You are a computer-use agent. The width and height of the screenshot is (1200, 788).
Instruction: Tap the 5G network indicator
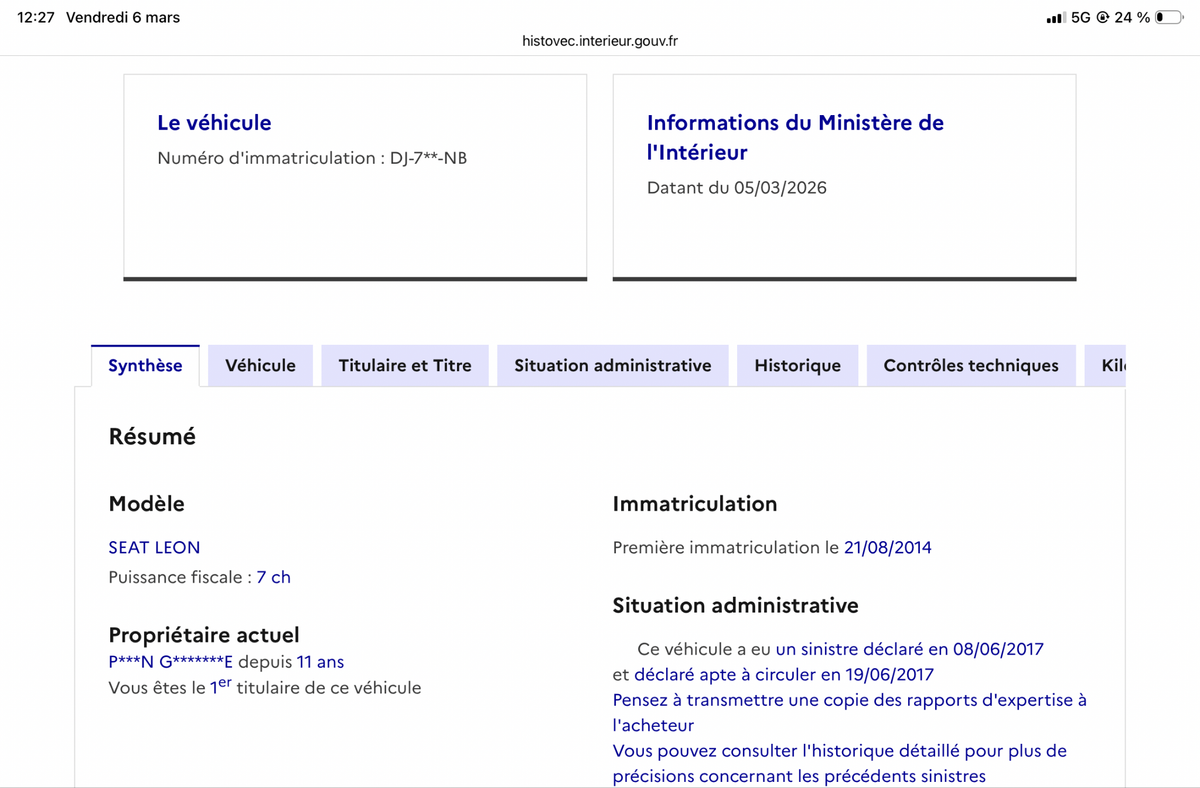point(1080,18)
